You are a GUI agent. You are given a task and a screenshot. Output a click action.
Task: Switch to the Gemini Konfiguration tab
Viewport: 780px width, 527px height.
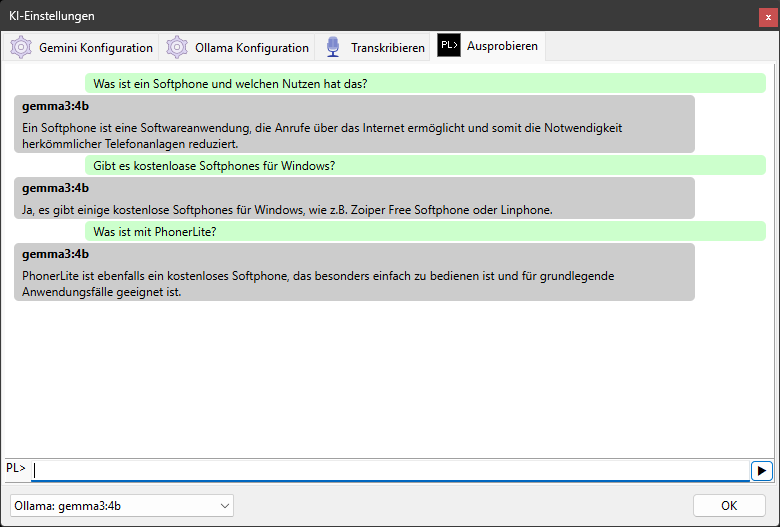(x=95, y=47)
